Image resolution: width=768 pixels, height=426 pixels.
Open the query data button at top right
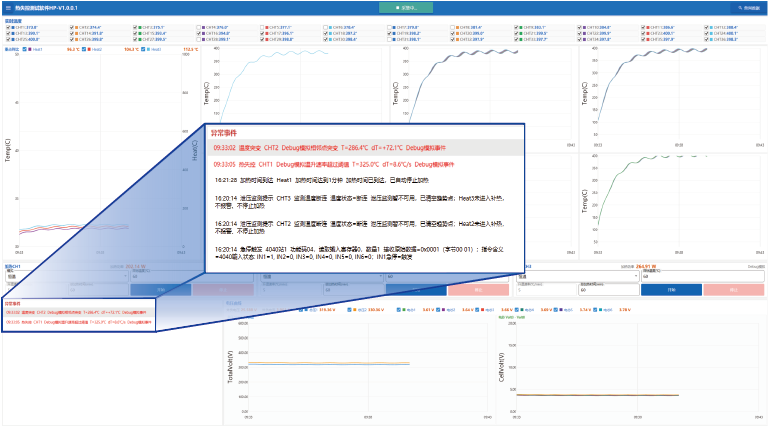(x=749, y=8)
